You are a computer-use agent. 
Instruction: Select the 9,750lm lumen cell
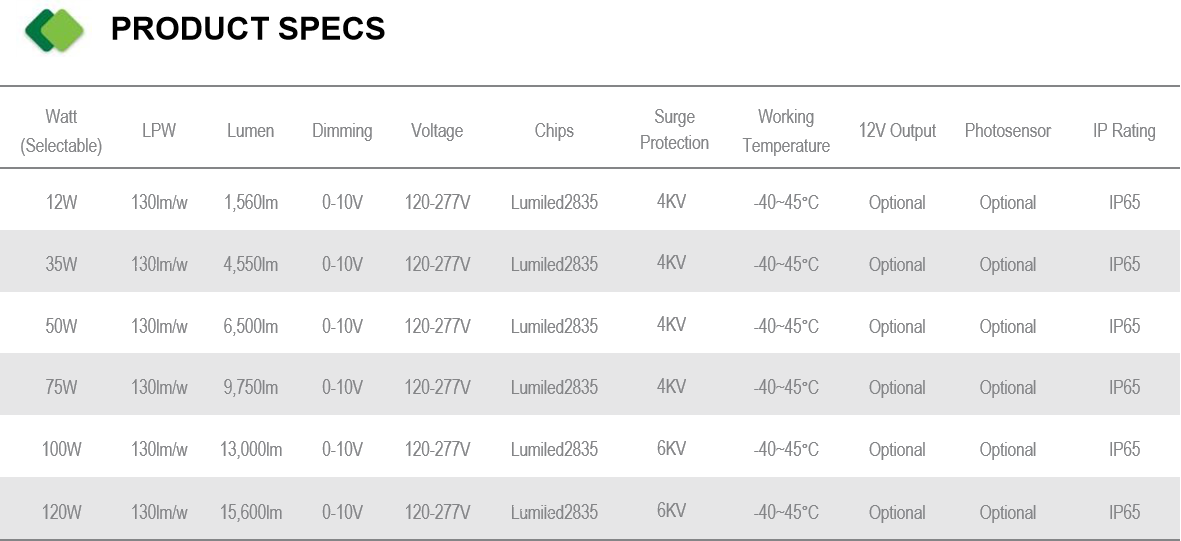point(251,387)
